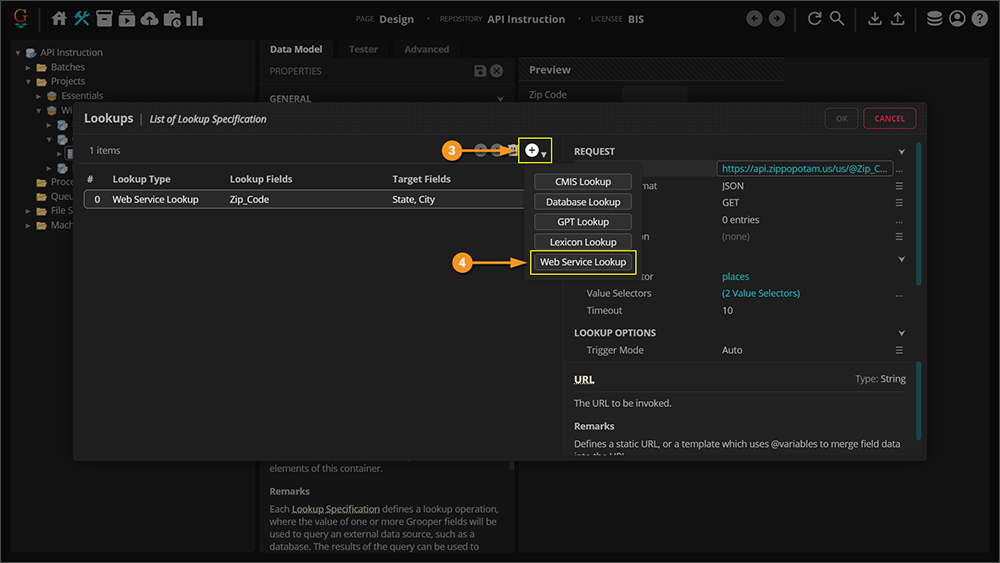The image size is (1000, 563).
Task: Switch to the Tester tab
Action: click(x=363, y=49)
